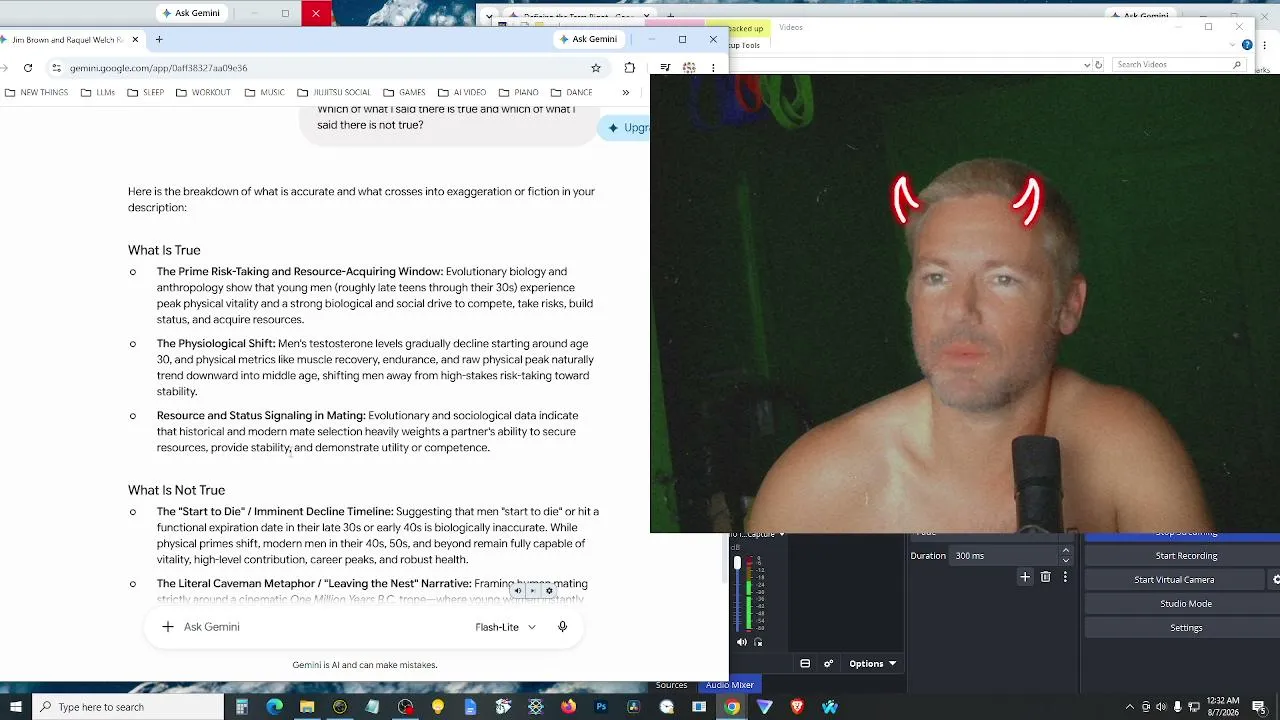Click Start Virtual Camera in OBS
The width and height of the screenshot is (1280, 720).
click(x=1174, y=580)
